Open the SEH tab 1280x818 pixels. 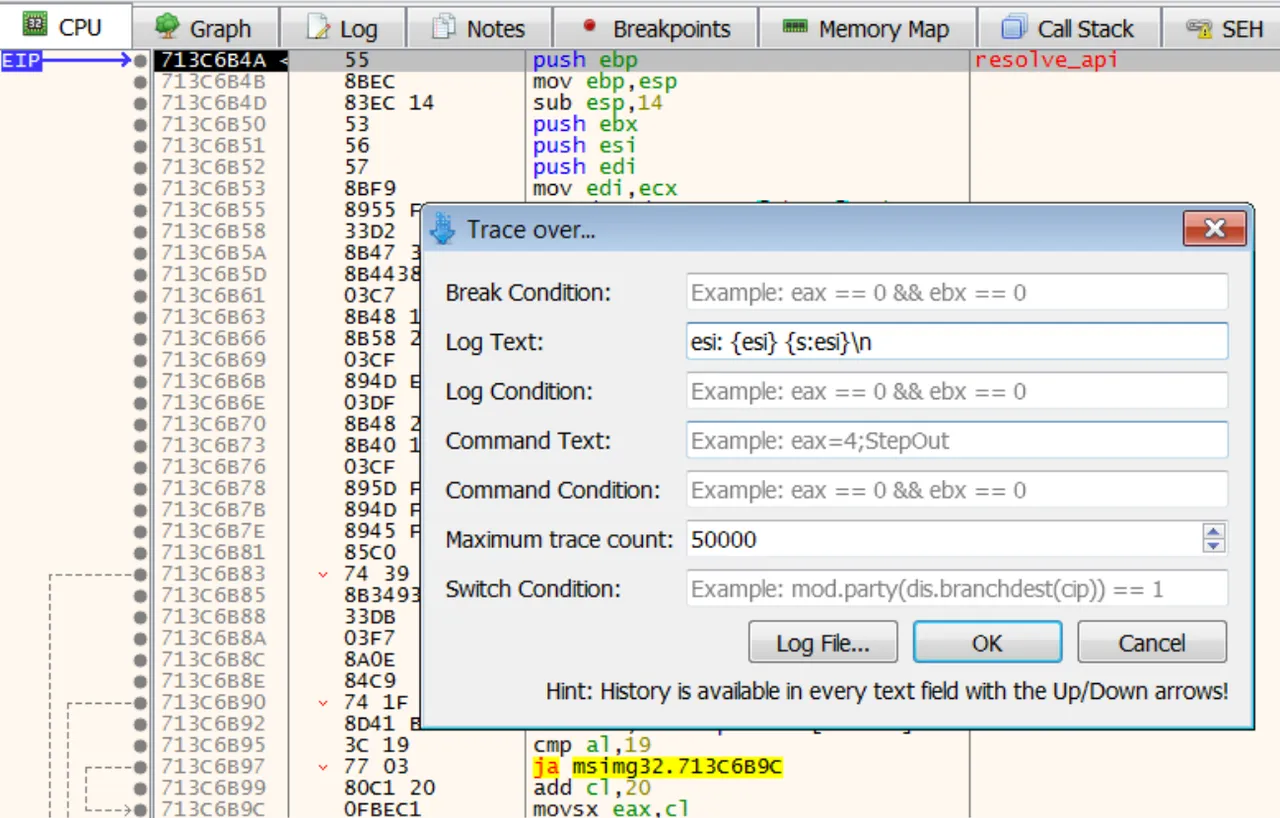(1224, 29)
